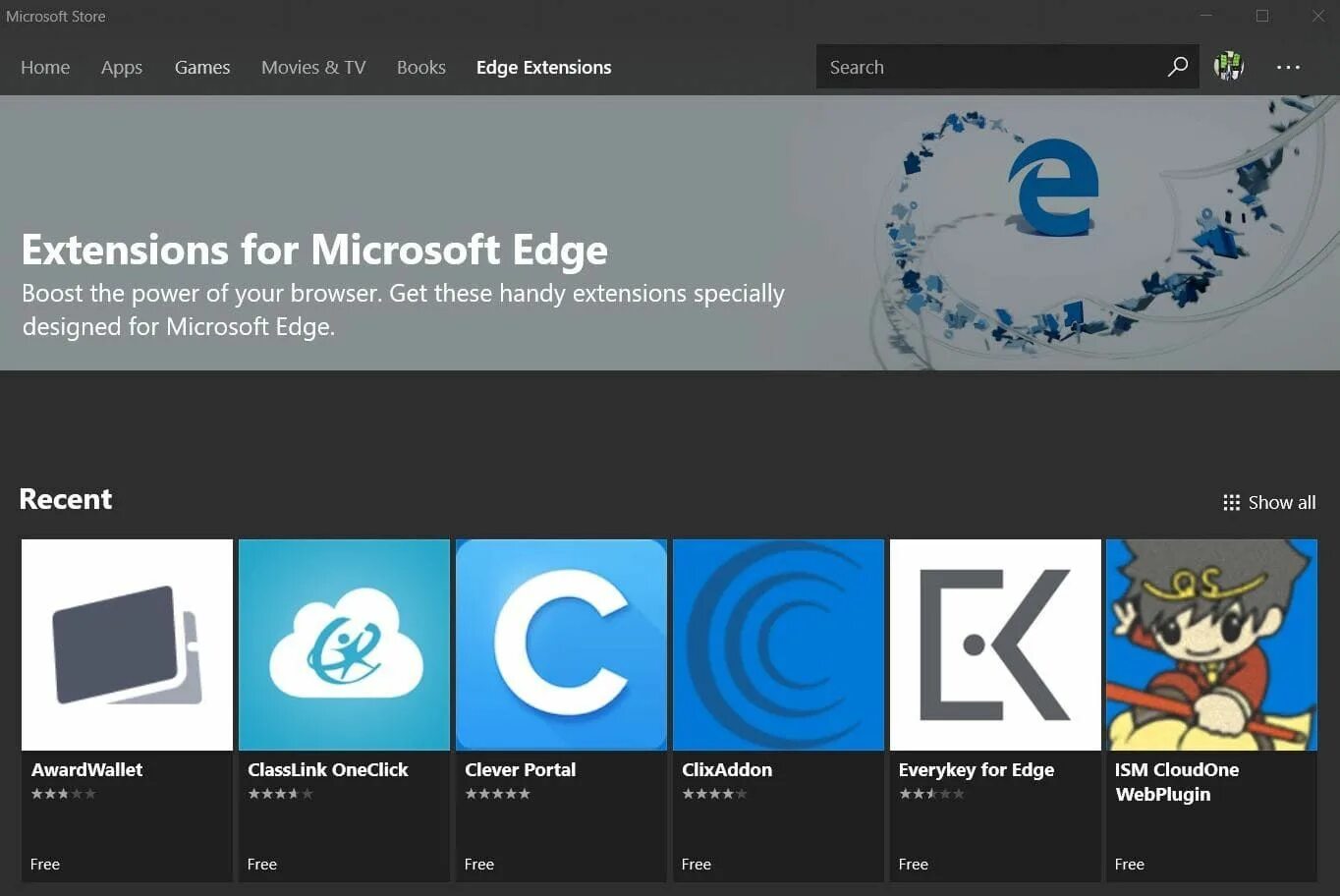
Task: Open the ClixAddon icon tile
Action: coord(778,644)
